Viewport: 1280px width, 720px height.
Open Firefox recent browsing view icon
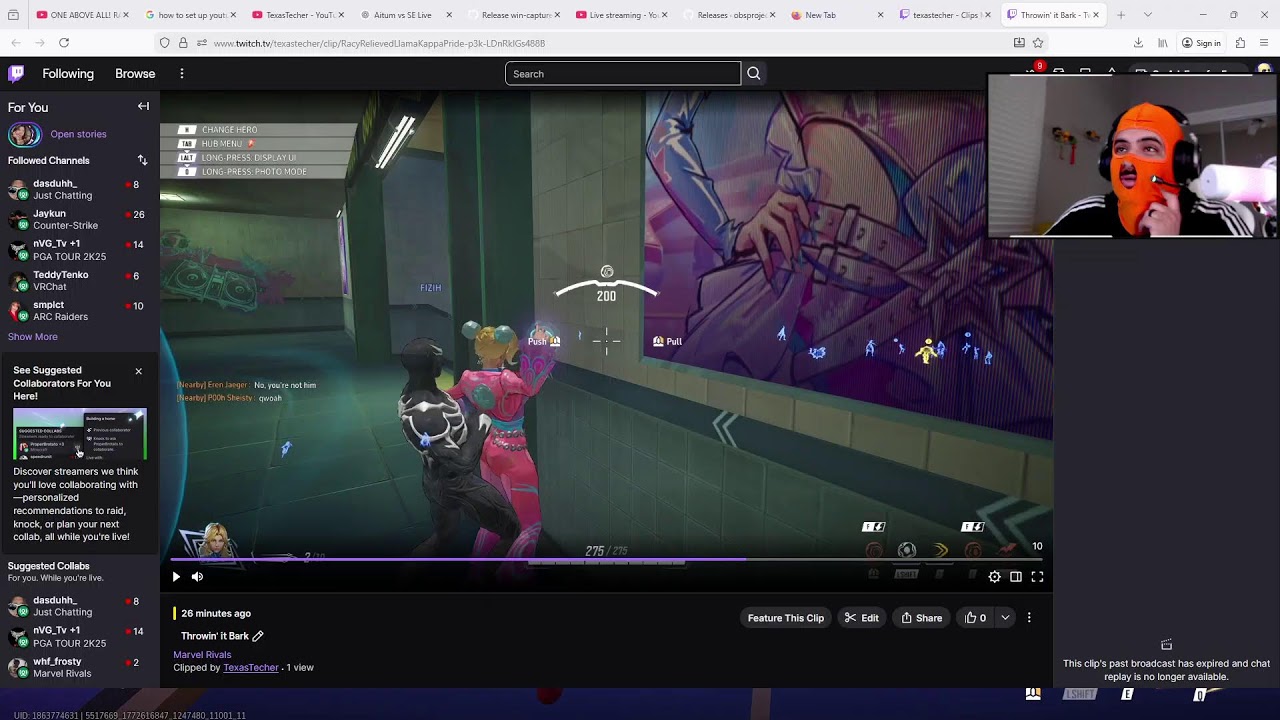[14, 15]
